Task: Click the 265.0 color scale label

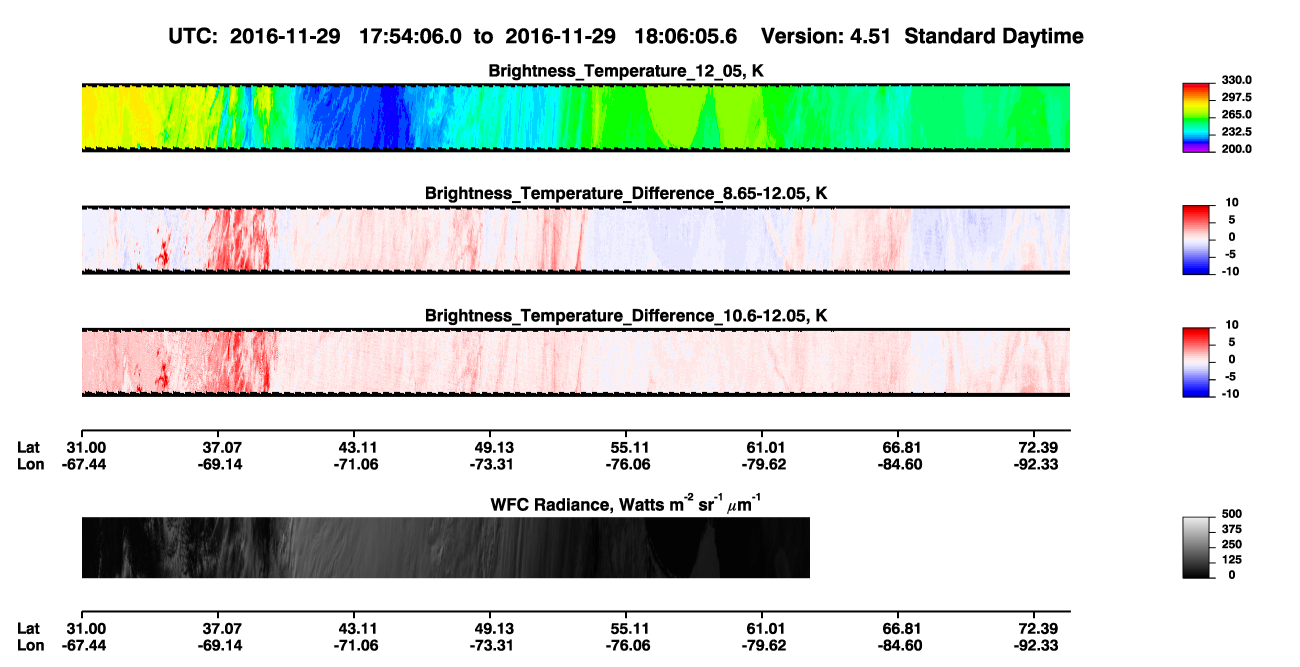Action: coord(1238,114)
